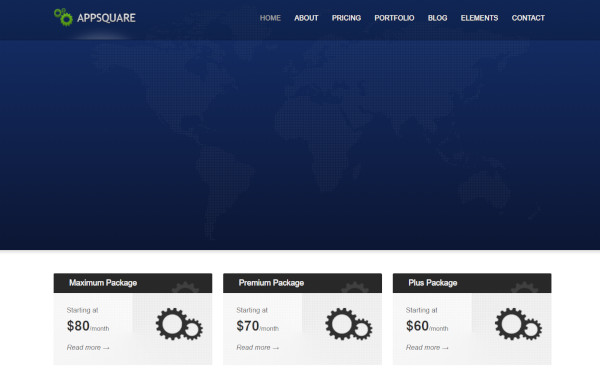Go to the About page
Viewport: 600px width, 368px height.
pos(306,18)
